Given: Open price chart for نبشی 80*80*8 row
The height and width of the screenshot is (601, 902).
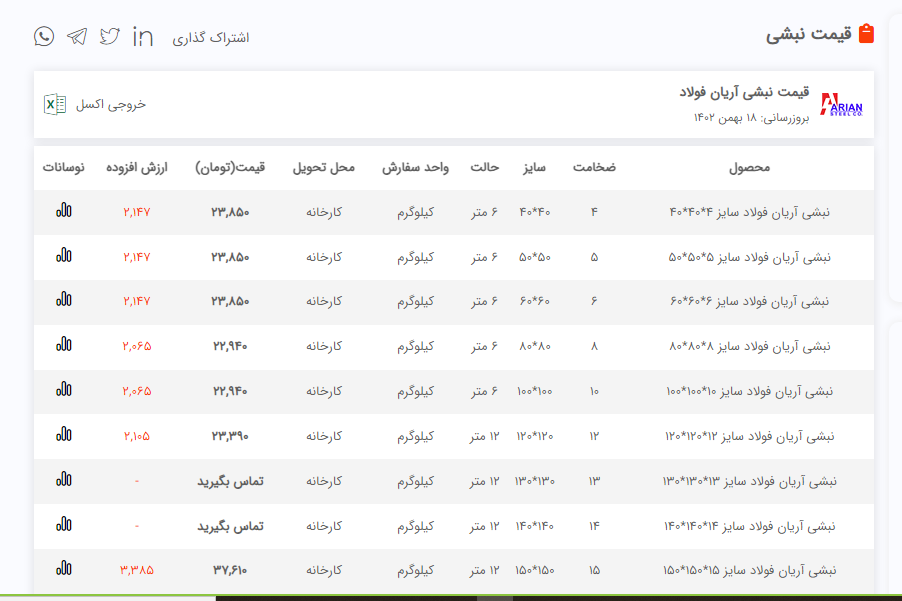Looking at the screenshot, I should pyautogui.click(x=64, y=345).
